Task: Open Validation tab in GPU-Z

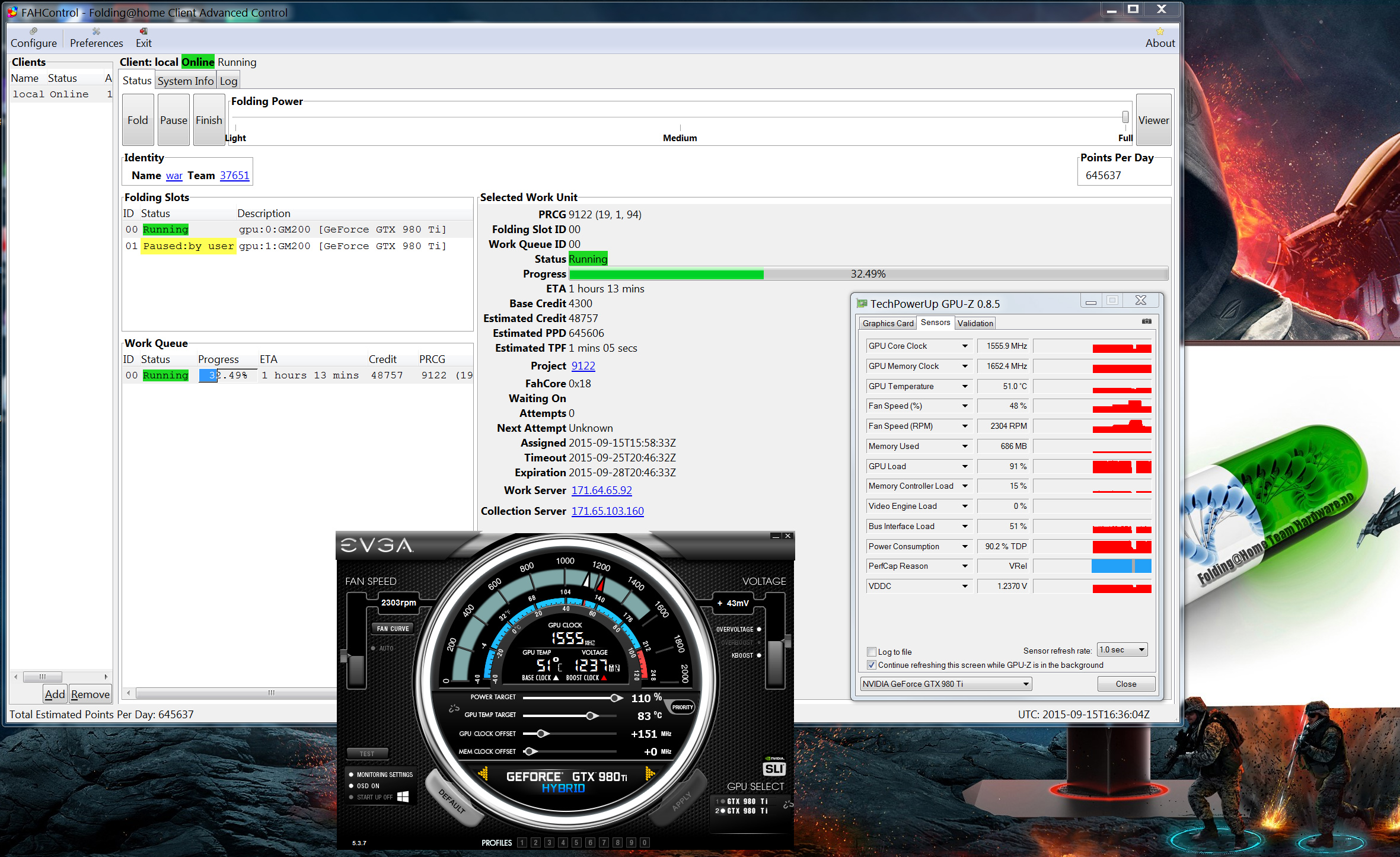Action: point(975,323)
